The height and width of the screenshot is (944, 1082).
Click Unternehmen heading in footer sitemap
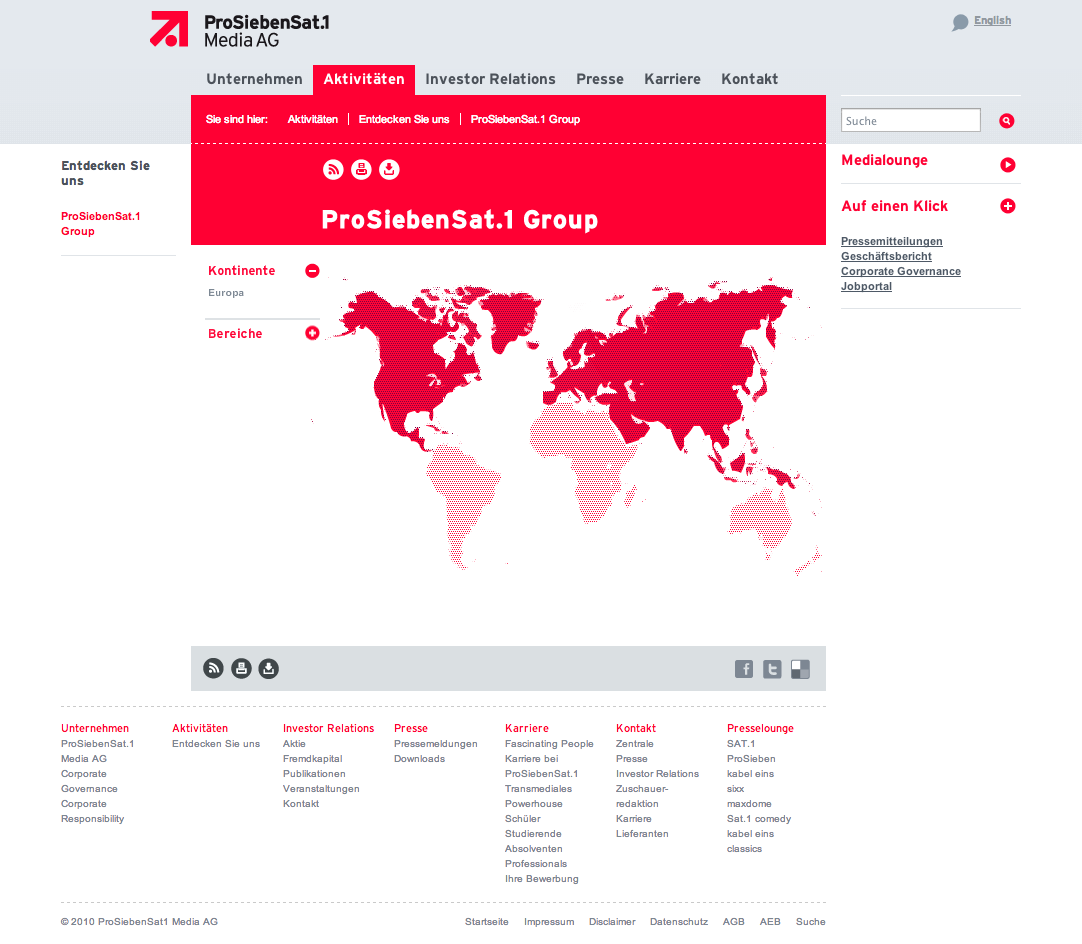coord(95,728)
